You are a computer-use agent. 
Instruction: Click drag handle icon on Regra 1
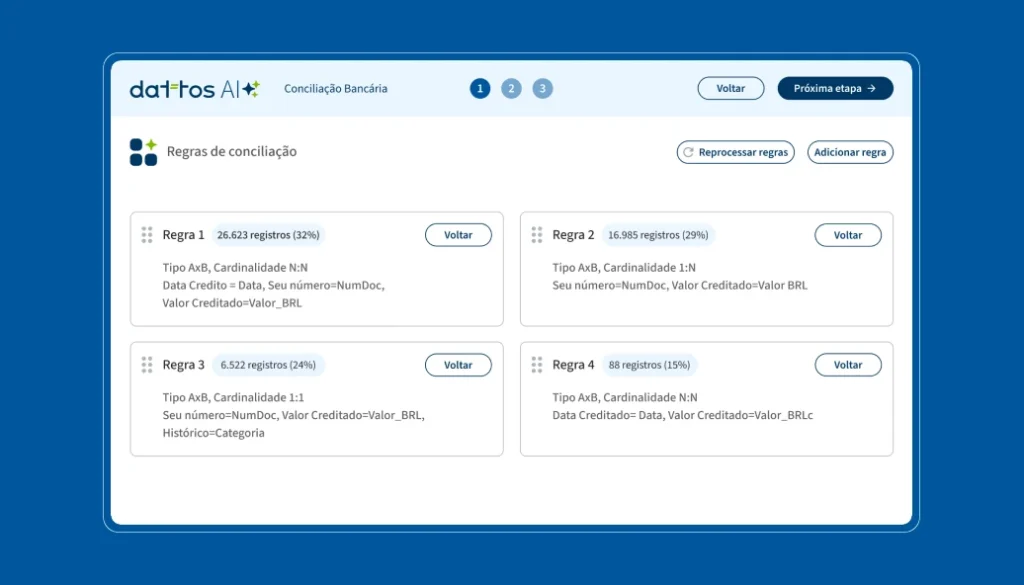[x=147, y=235]
